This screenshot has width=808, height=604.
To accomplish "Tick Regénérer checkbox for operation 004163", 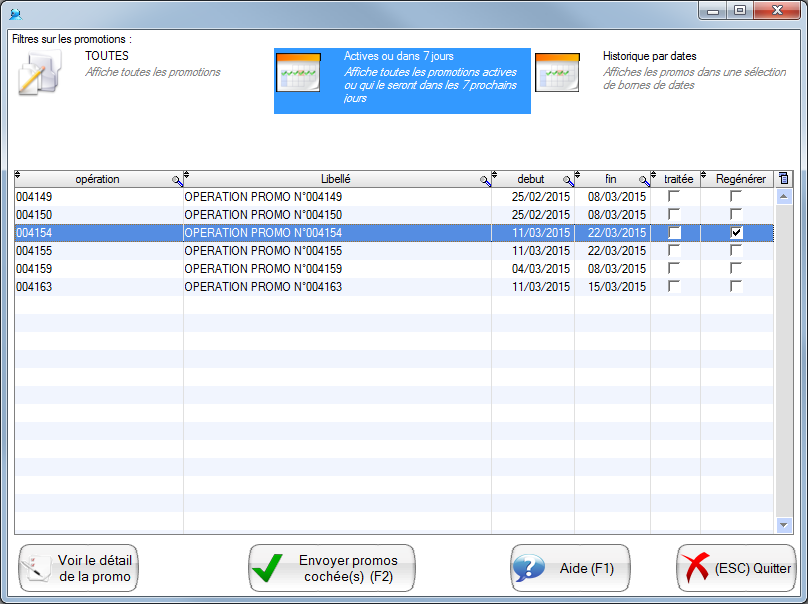I will pos(736,287).
